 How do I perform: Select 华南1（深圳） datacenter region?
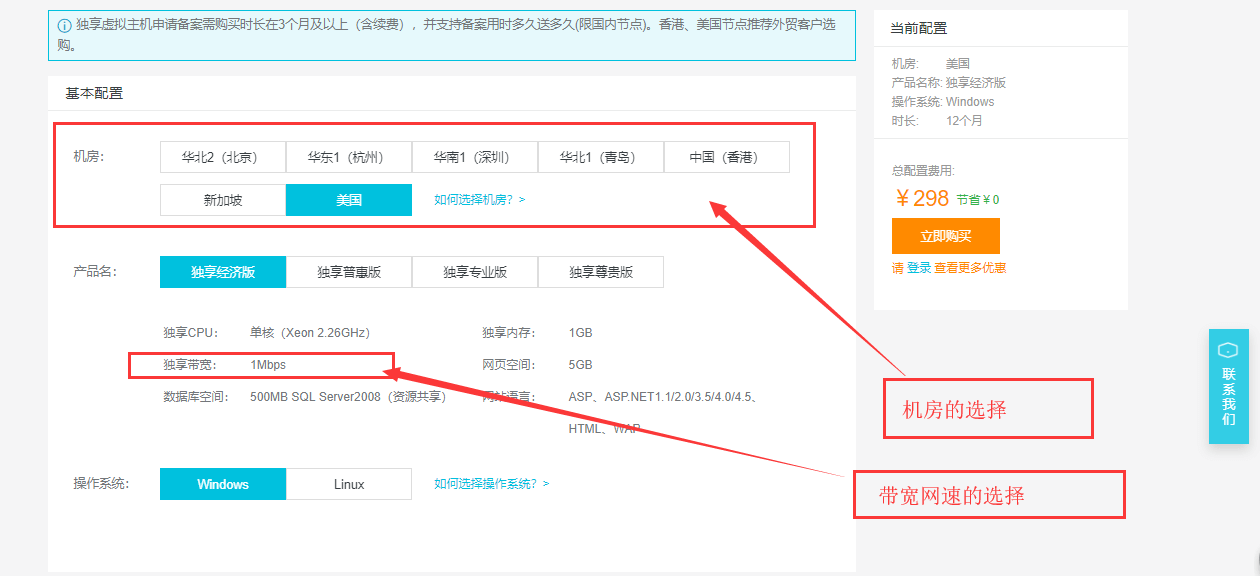point(474,157)
